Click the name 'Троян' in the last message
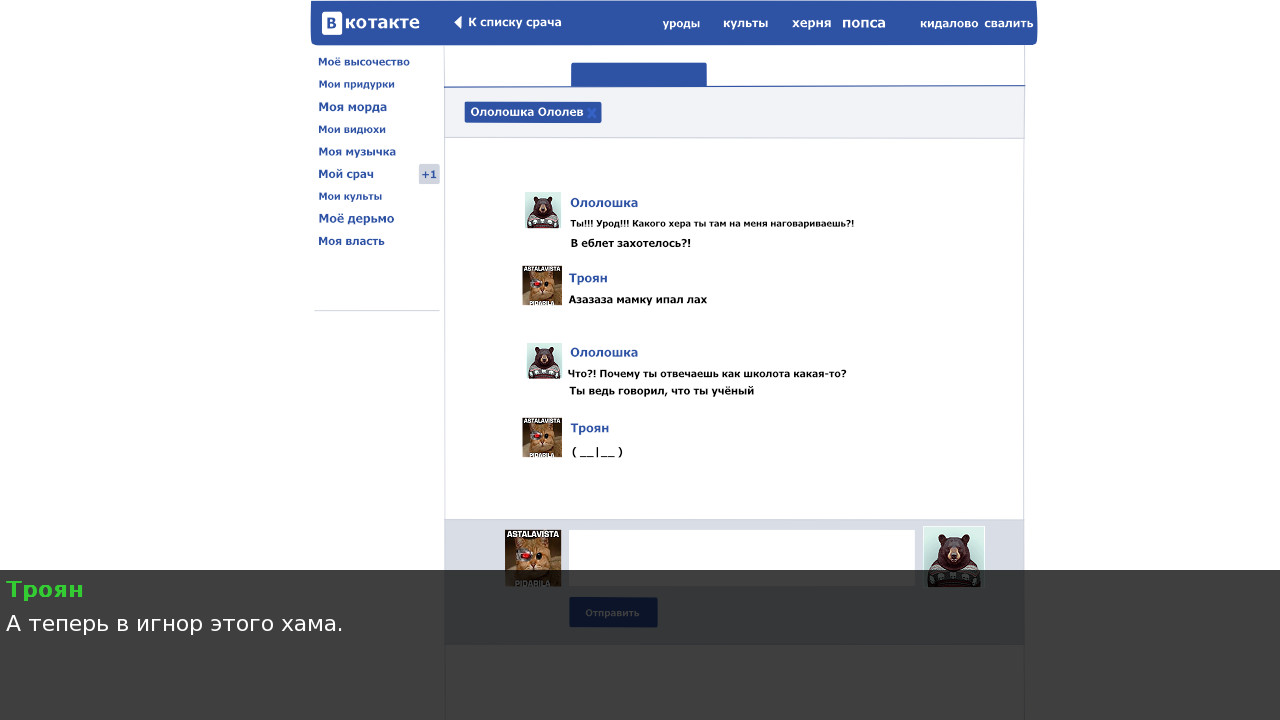The width and height of the screenshot is (1280, 720). click(589, 428)
